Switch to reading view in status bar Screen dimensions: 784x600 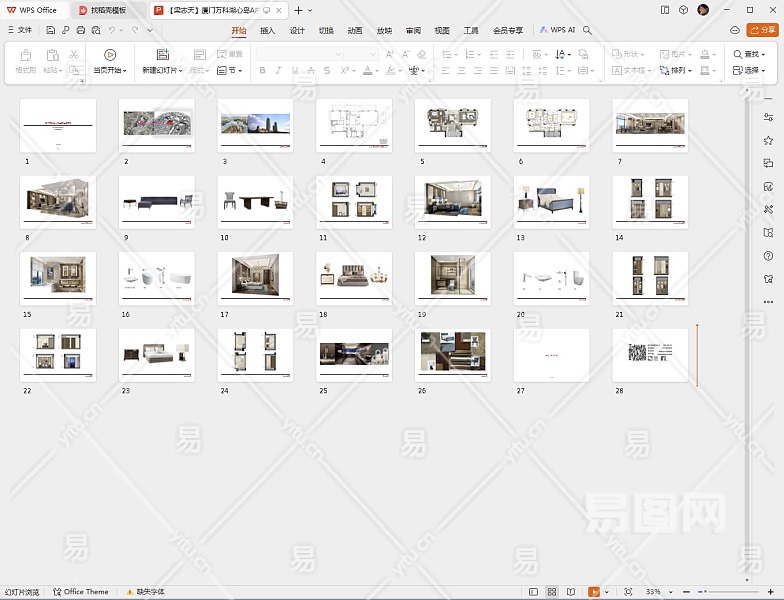click(x=569, y=592)
